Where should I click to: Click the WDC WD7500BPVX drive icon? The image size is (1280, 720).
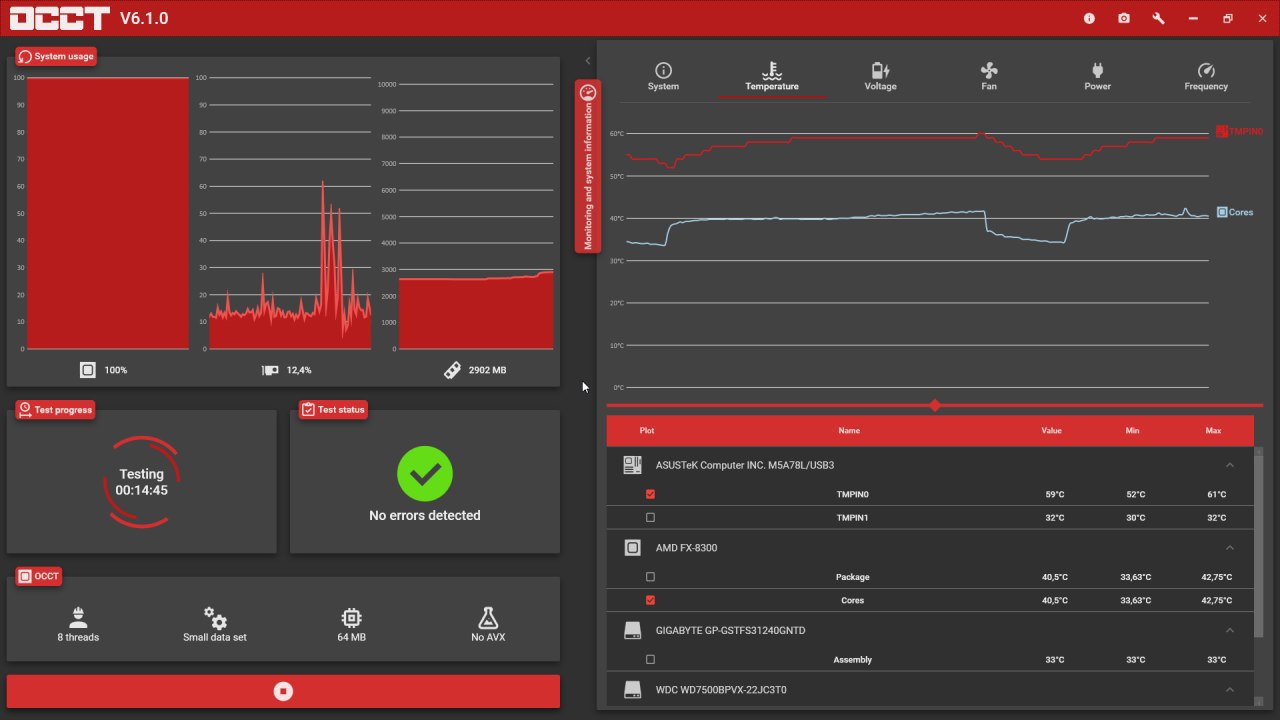point(632,690)
